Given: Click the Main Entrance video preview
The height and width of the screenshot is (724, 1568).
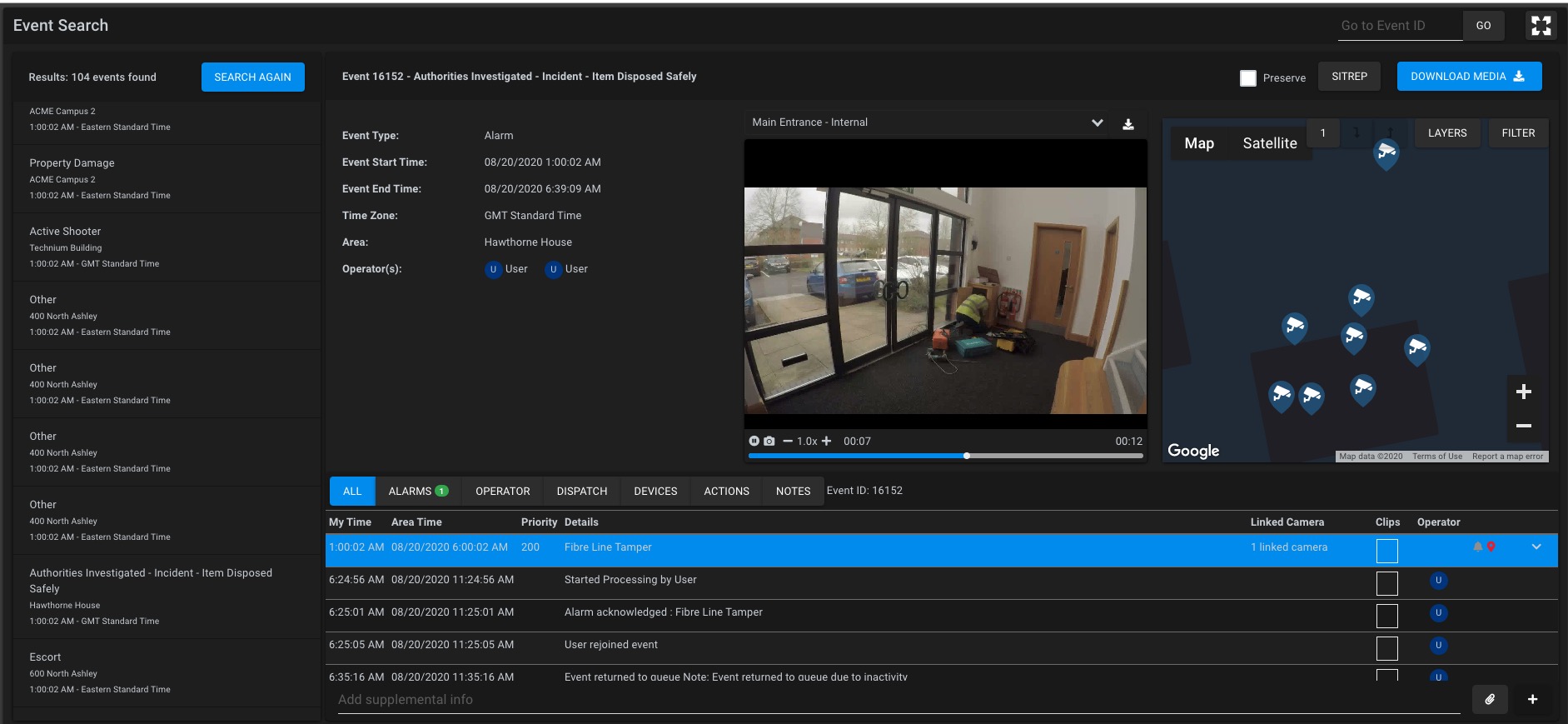Looking at the screenshot, I should point(945,284).
